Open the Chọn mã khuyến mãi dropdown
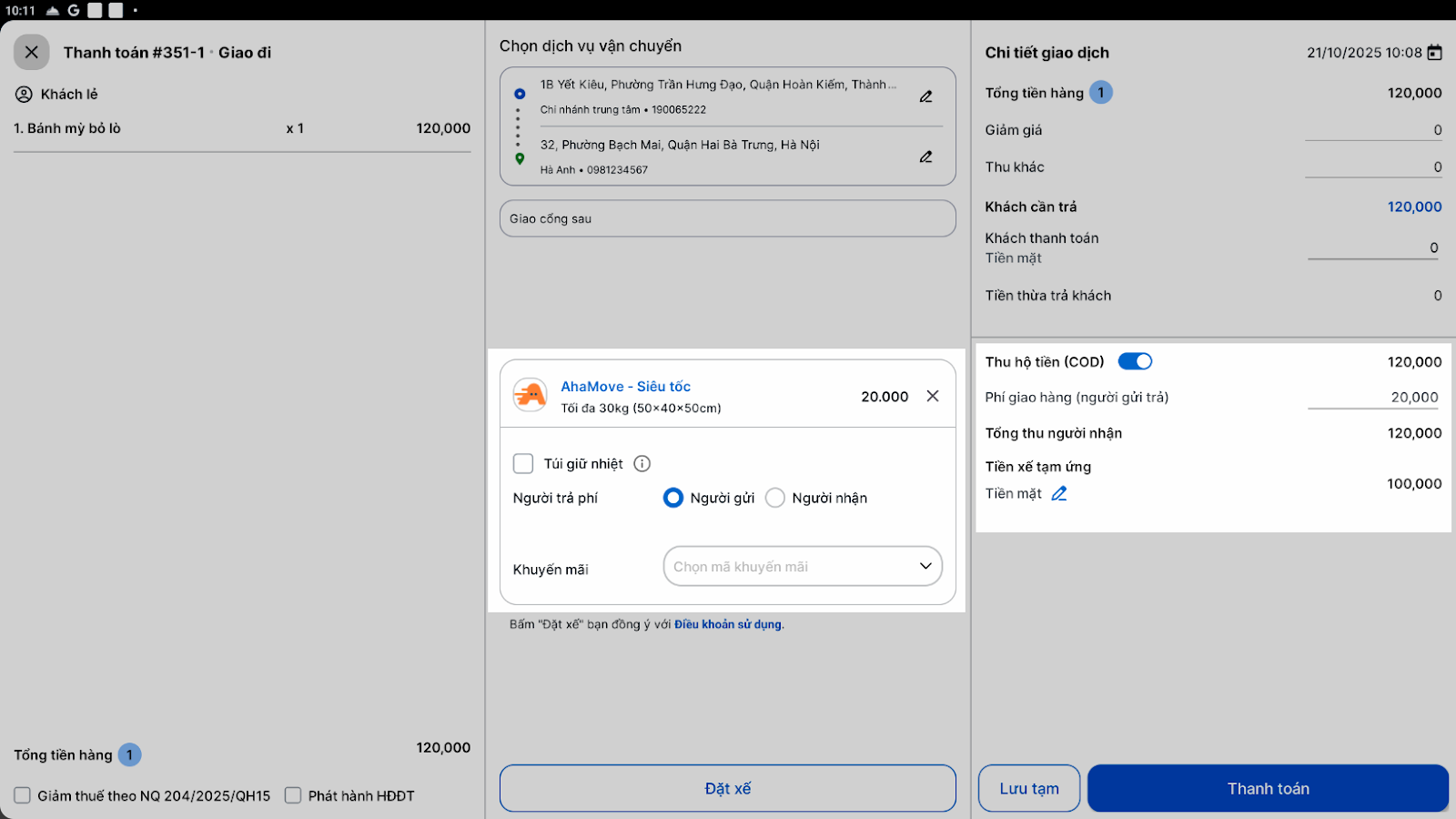Viewport: 1456px width, 819px height. 803,566
